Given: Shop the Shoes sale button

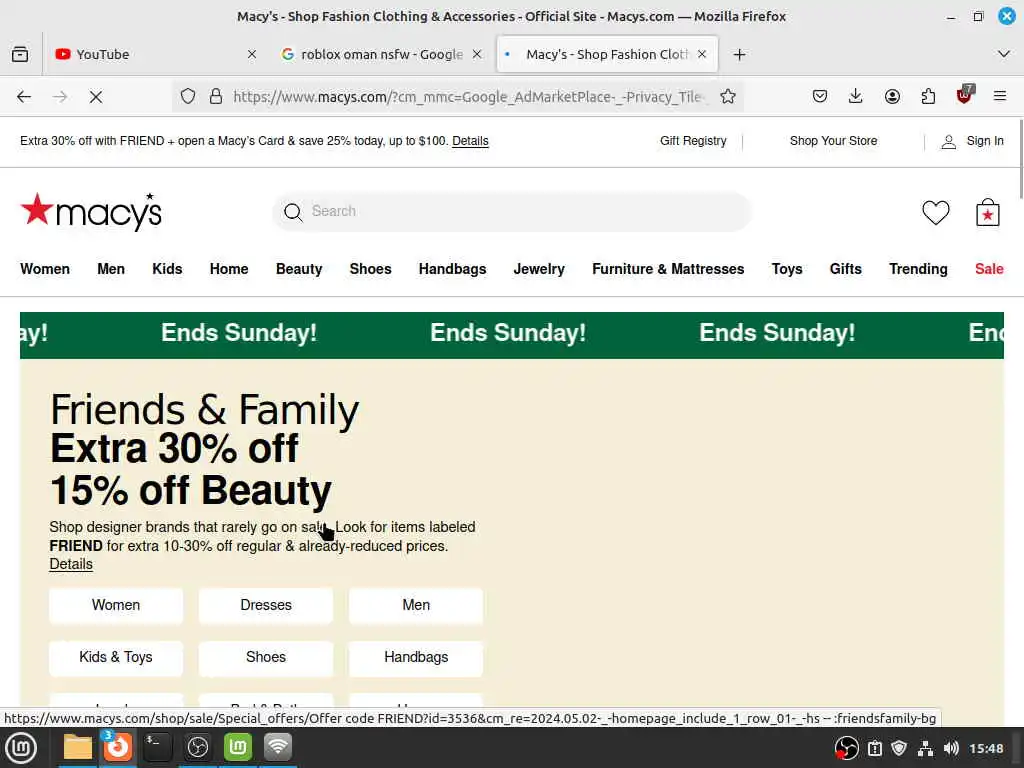Looking at the screenshot, I should (x=266, y=658).
